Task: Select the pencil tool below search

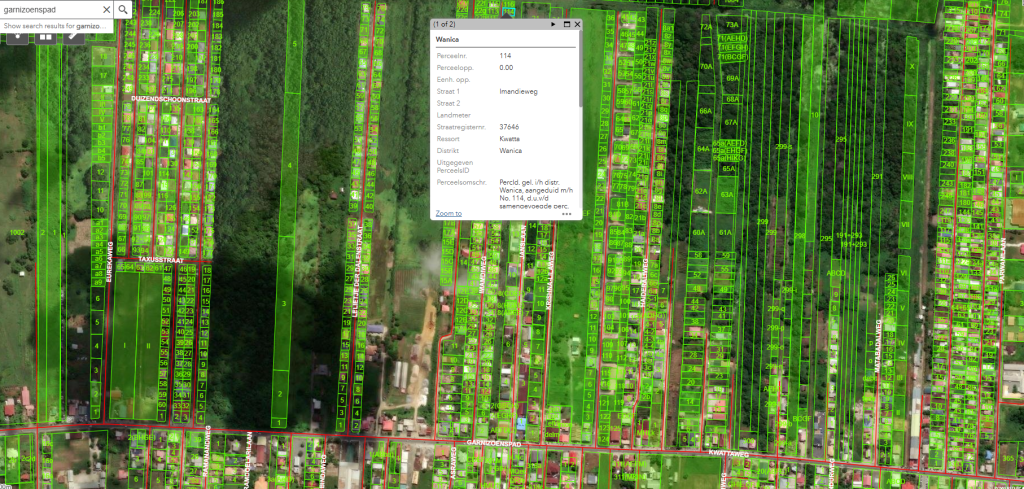Action: click(x=74, y=36)
